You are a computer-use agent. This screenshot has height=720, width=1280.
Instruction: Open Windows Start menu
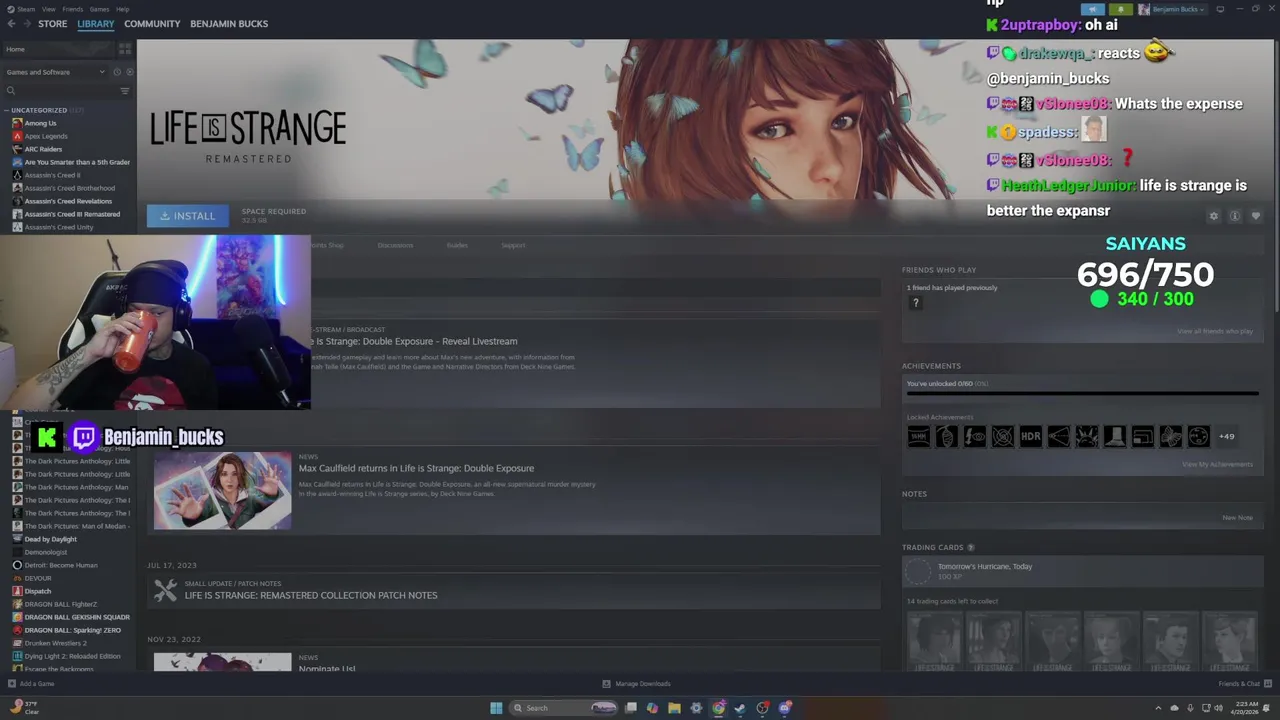coord(496,708)
